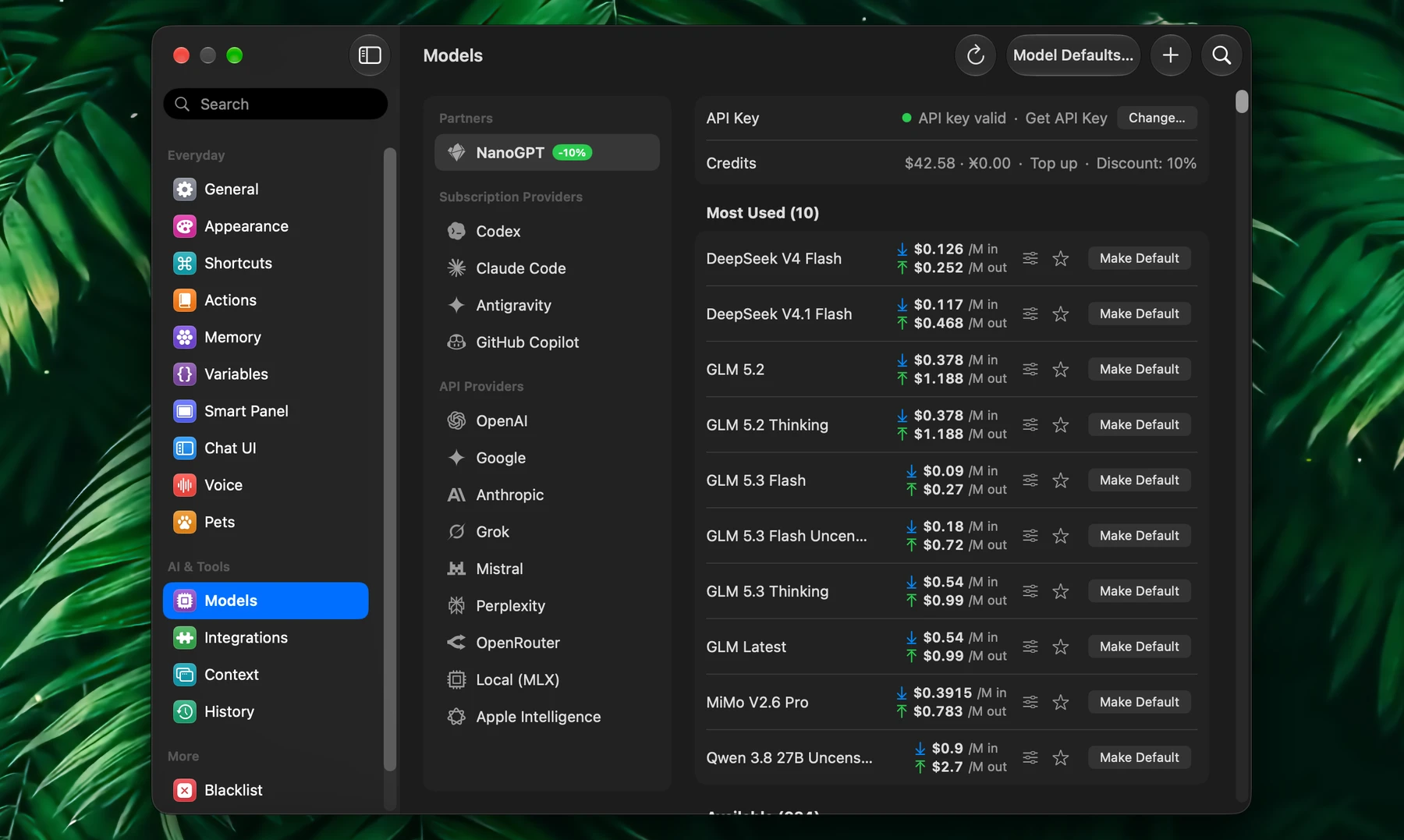1404x840 pixels.
Task: Go to Appearance settings
Action: point(265,226)
